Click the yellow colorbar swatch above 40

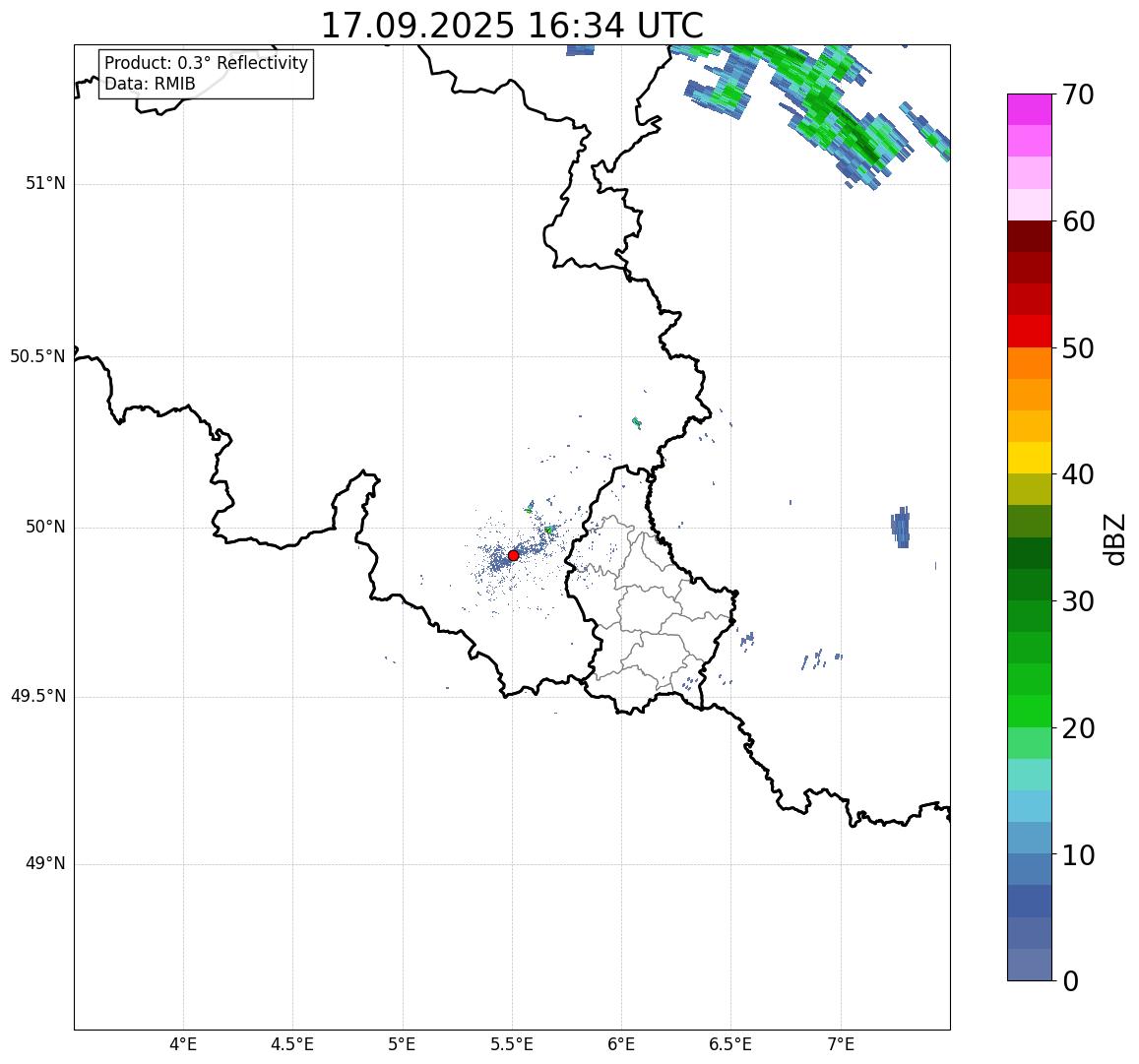tap(1030, 458)
